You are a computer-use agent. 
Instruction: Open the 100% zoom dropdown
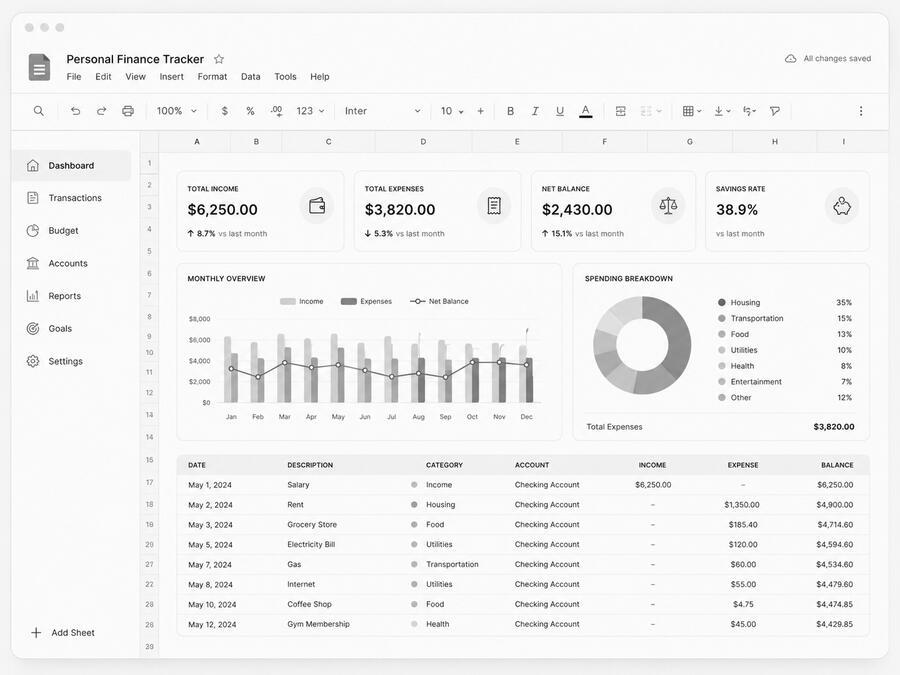click(176, 111)
